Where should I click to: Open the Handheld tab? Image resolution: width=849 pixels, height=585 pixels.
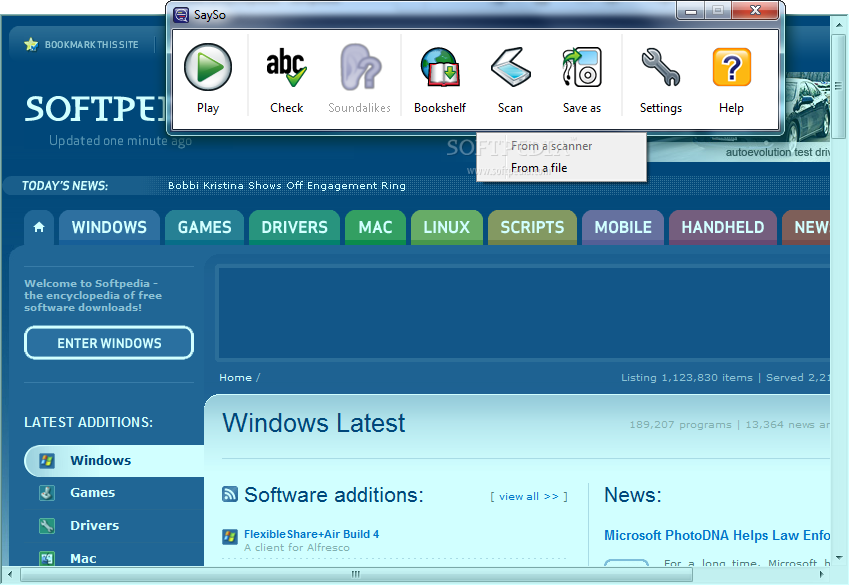click(723, 227)
